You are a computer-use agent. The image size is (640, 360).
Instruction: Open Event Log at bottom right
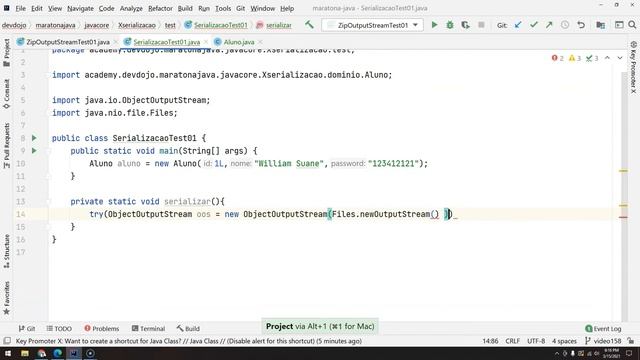[x=603, y=329]
